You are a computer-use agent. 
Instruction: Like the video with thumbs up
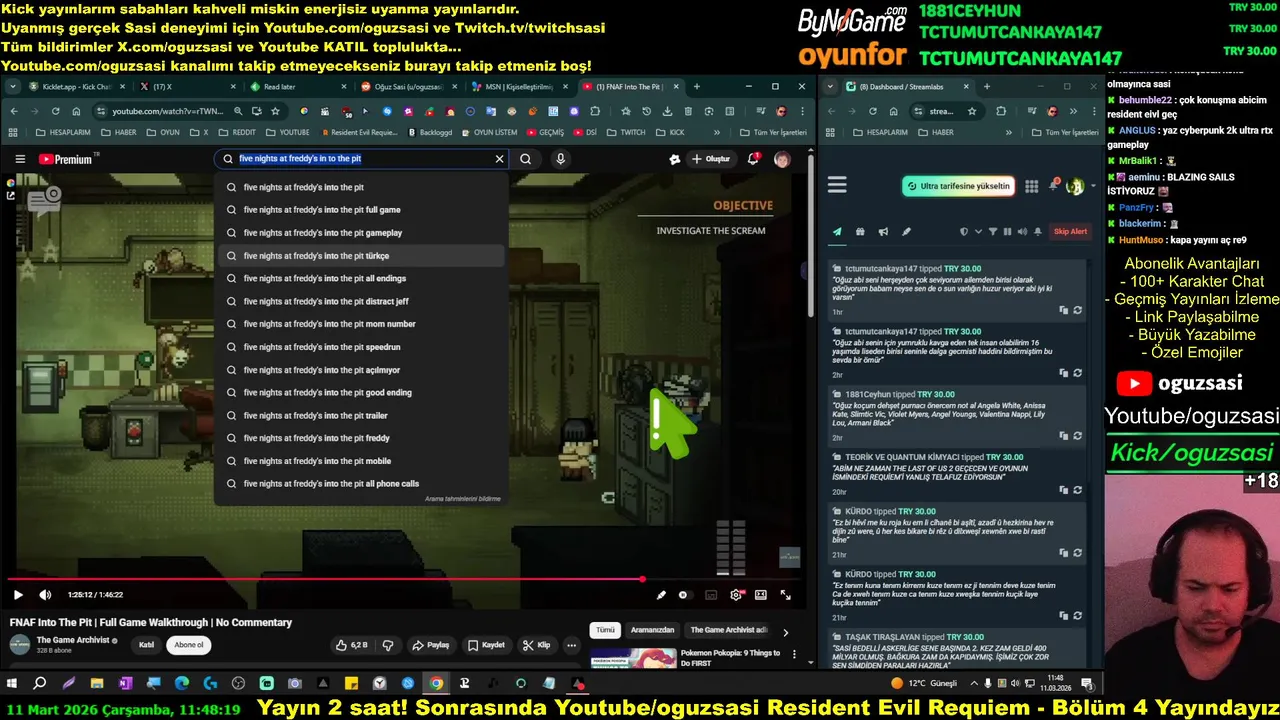tap(351, 645)
